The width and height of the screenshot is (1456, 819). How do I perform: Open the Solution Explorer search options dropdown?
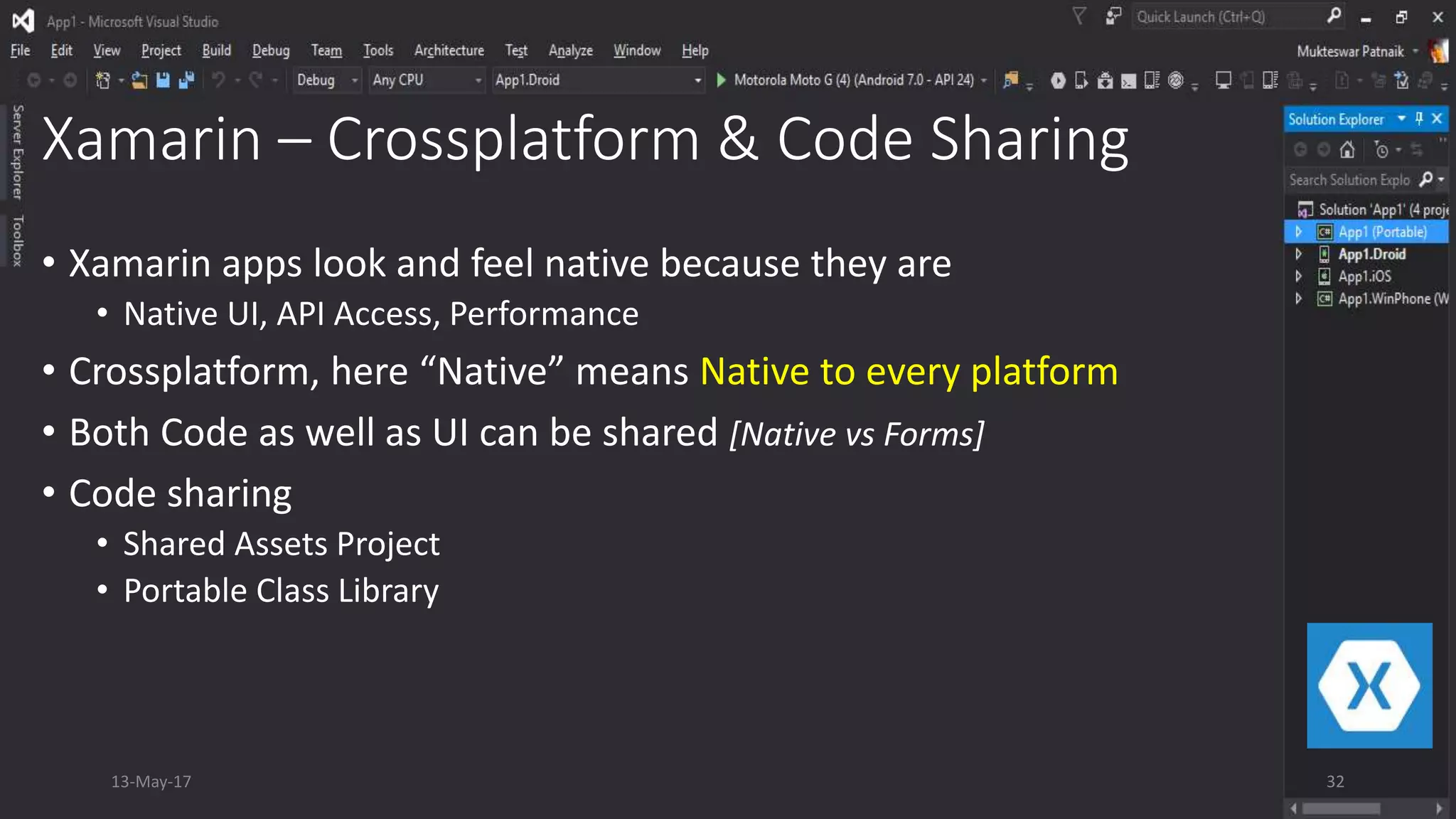[1441, 180]
